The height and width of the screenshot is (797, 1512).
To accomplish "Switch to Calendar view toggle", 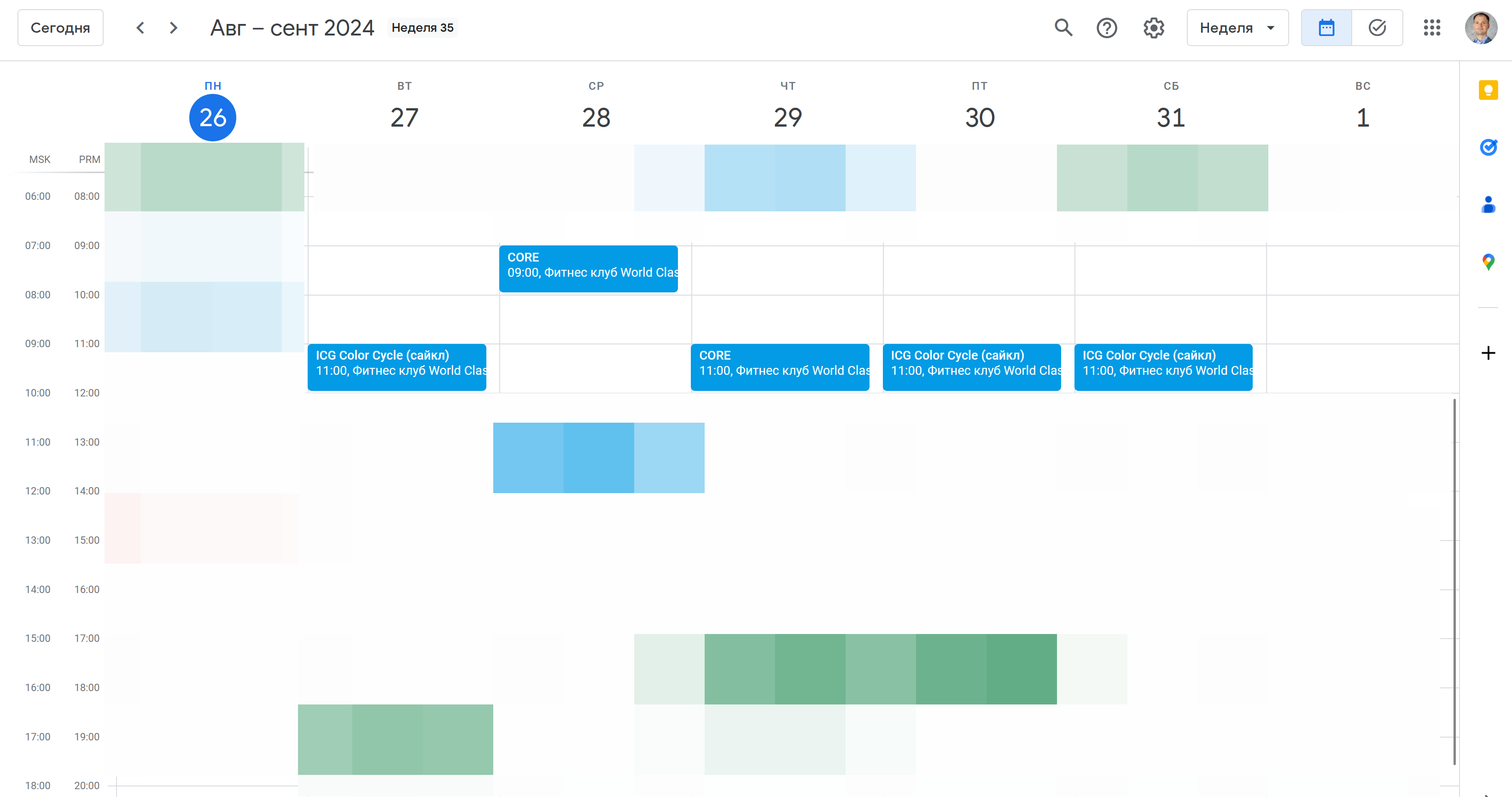I will [1326, 28].
